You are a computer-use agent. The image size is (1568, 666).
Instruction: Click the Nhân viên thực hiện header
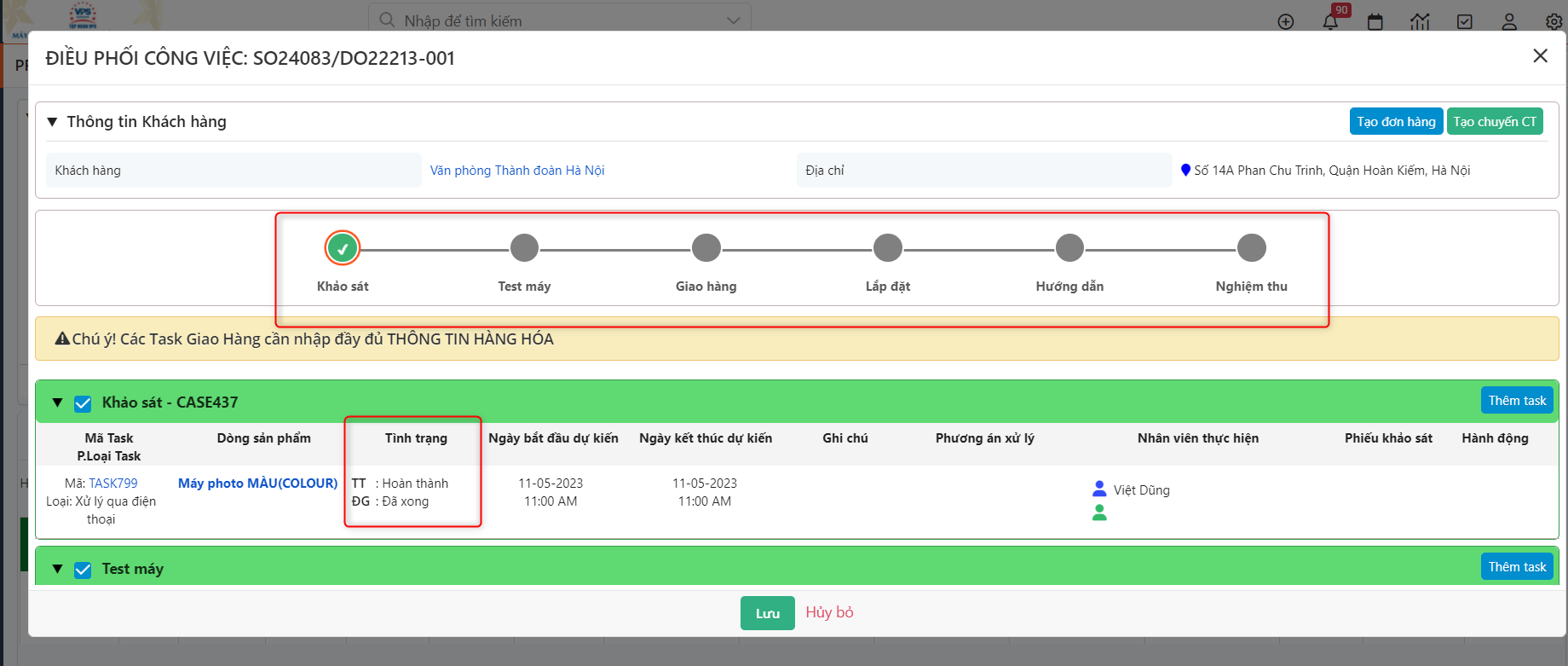pos(1197,437)
